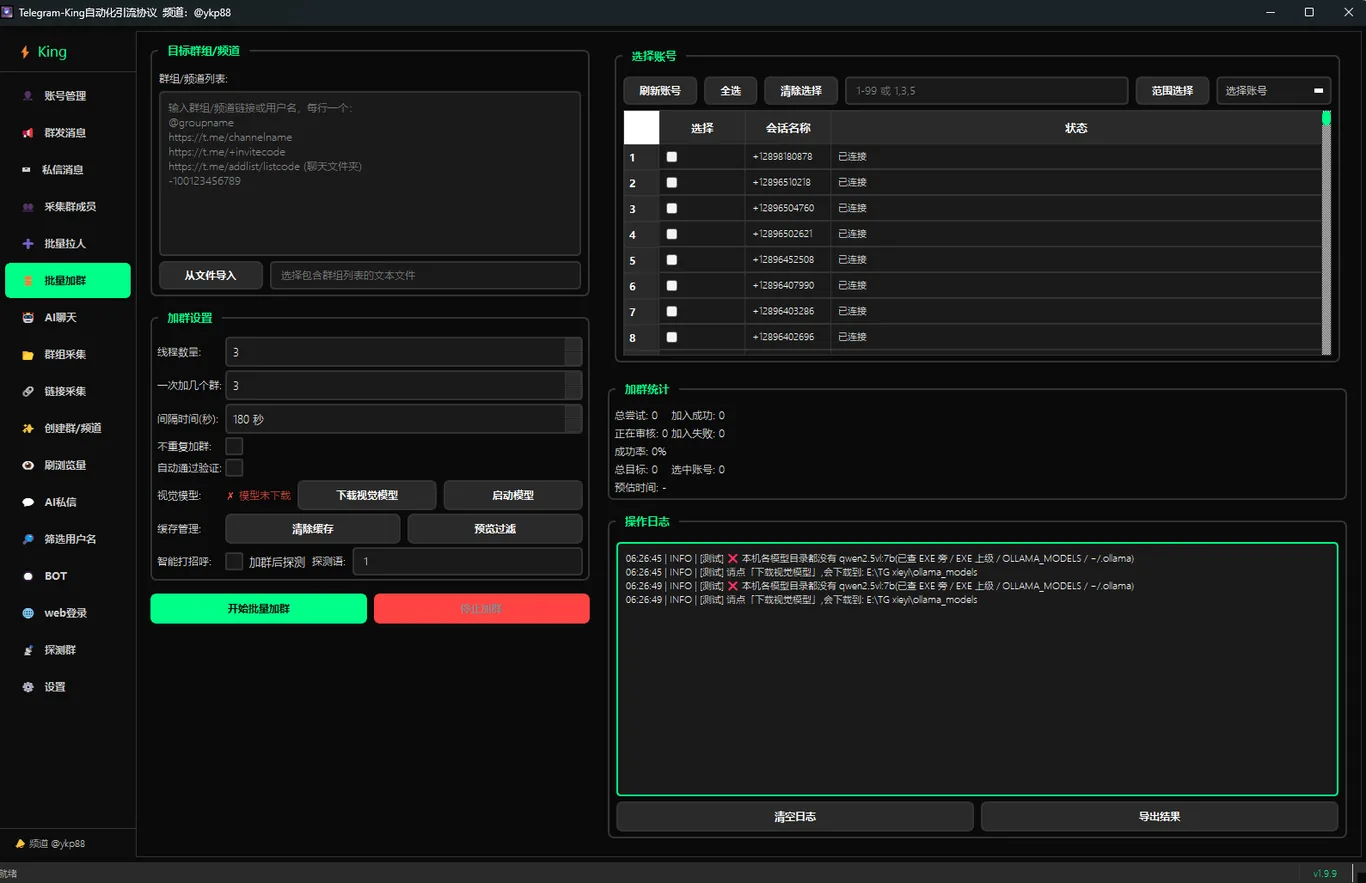
Task: Click the 账号管理 sidebar icon
Action: point(28,96)
